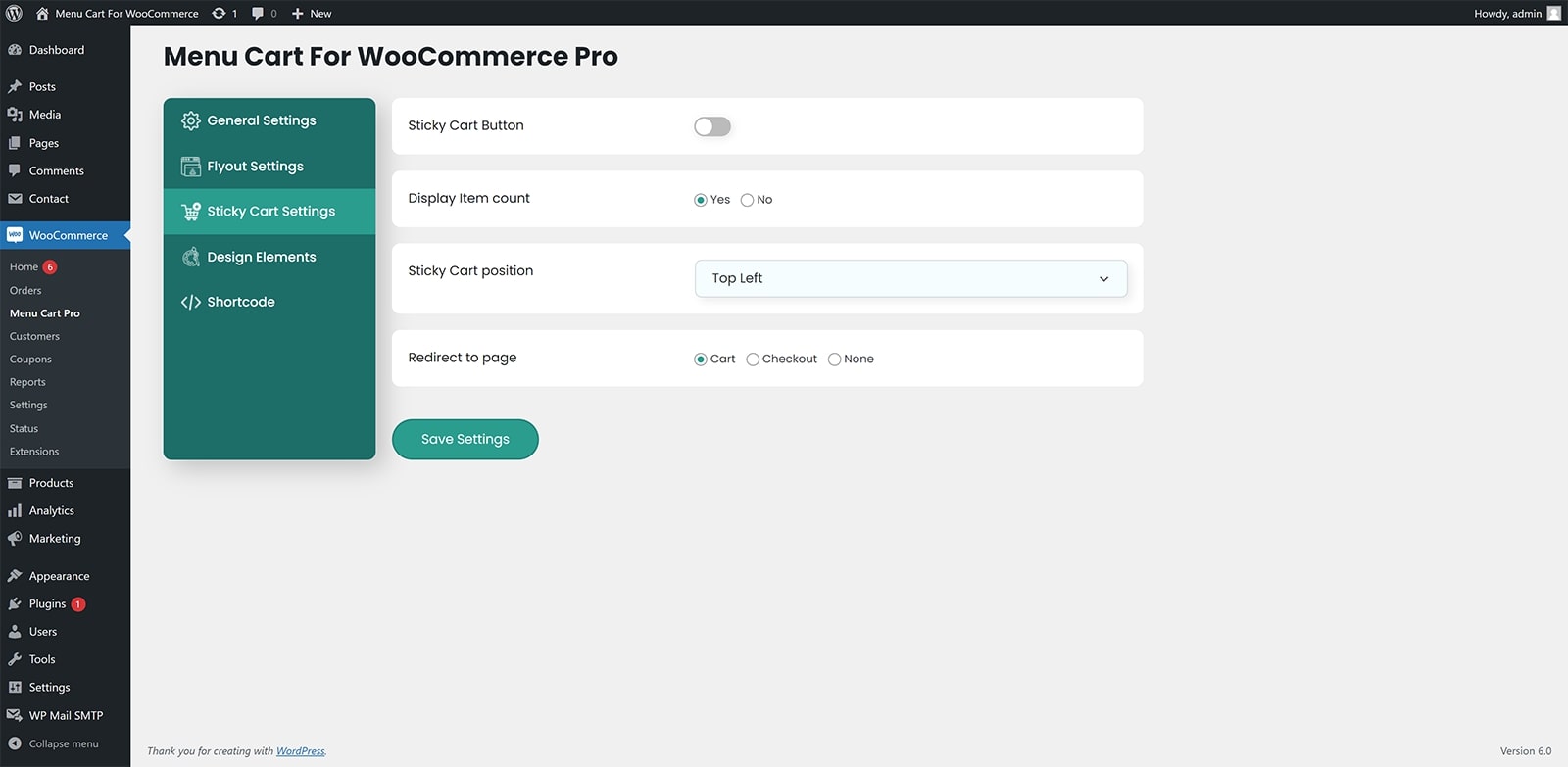
Task: Open the Reports submenu item
Action: (x=27, y=382)
